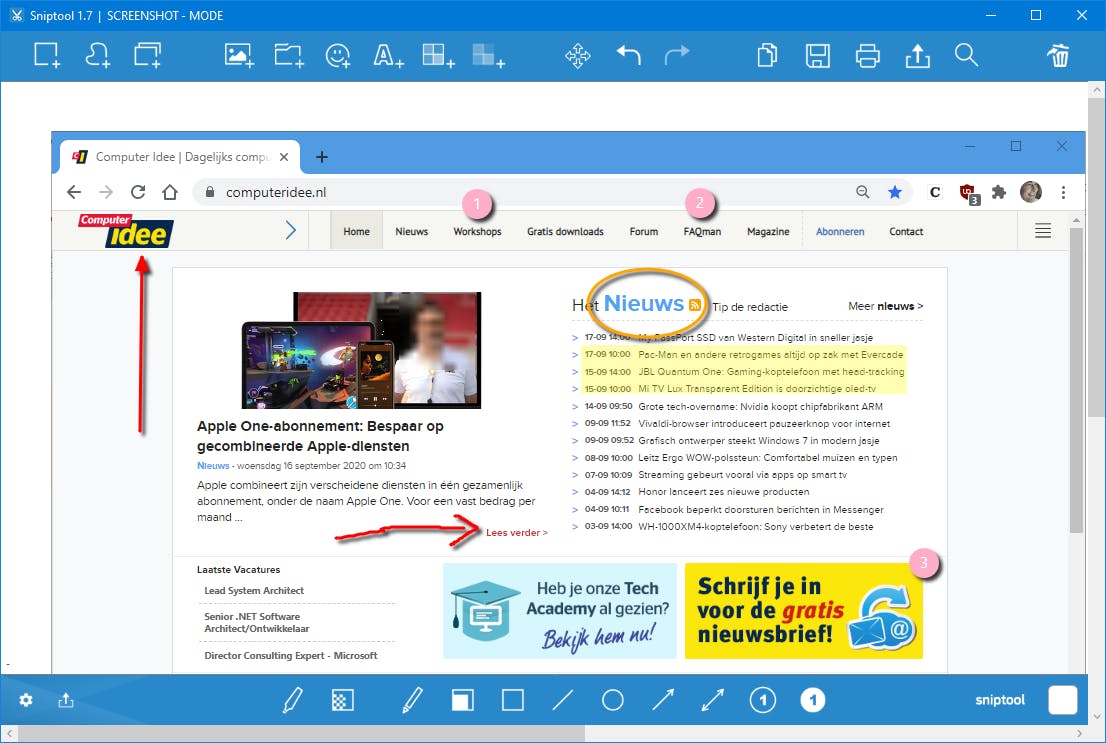Click the new tab plus in captured browser
This screenshot has height=743, width=1106.
click(x=322, y=157)
